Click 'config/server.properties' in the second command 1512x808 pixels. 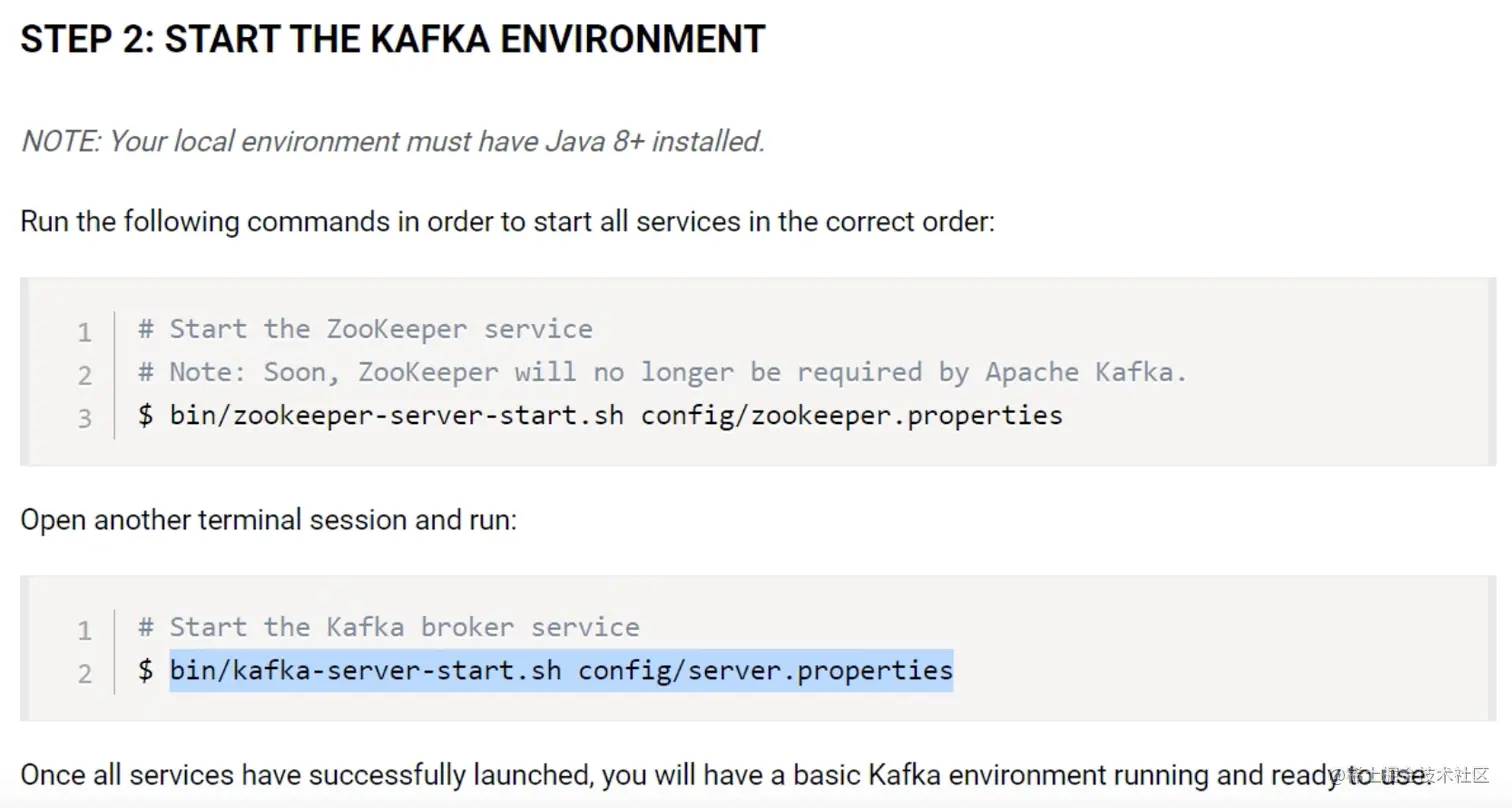coord(766,669)
